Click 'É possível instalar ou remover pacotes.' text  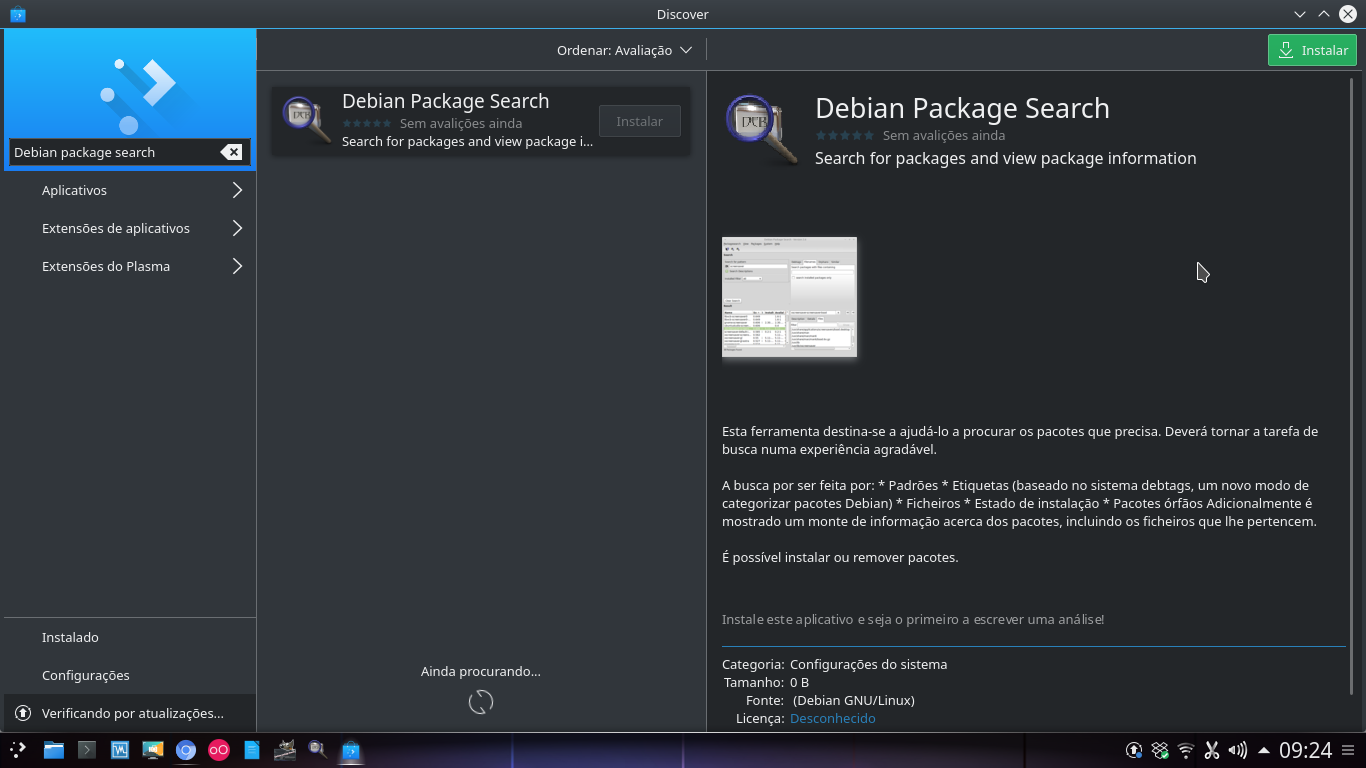click(x=840, y=557)
